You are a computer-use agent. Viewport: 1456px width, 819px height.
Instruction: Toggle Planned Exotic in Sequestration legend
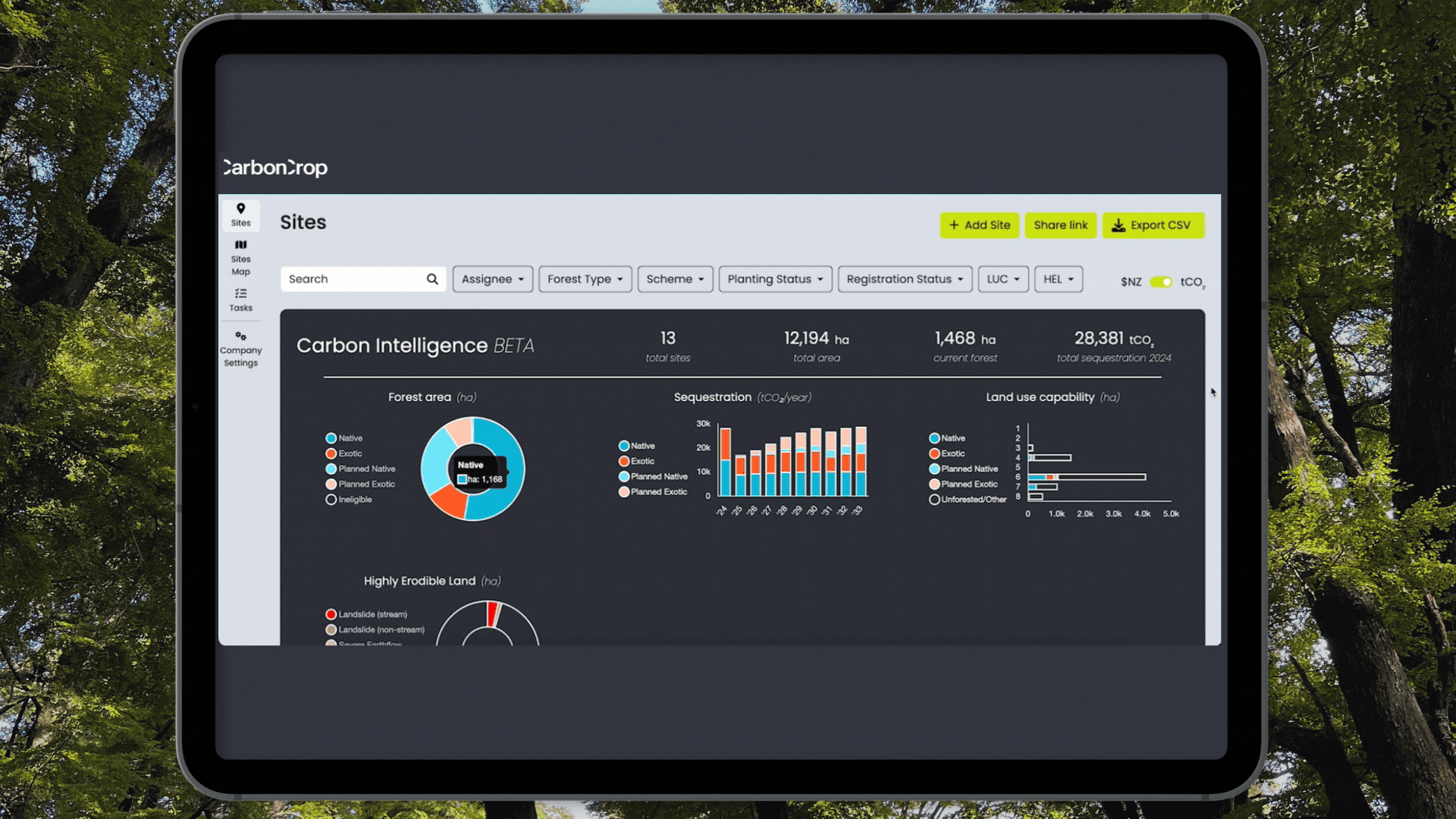click(x=653, y=491)
